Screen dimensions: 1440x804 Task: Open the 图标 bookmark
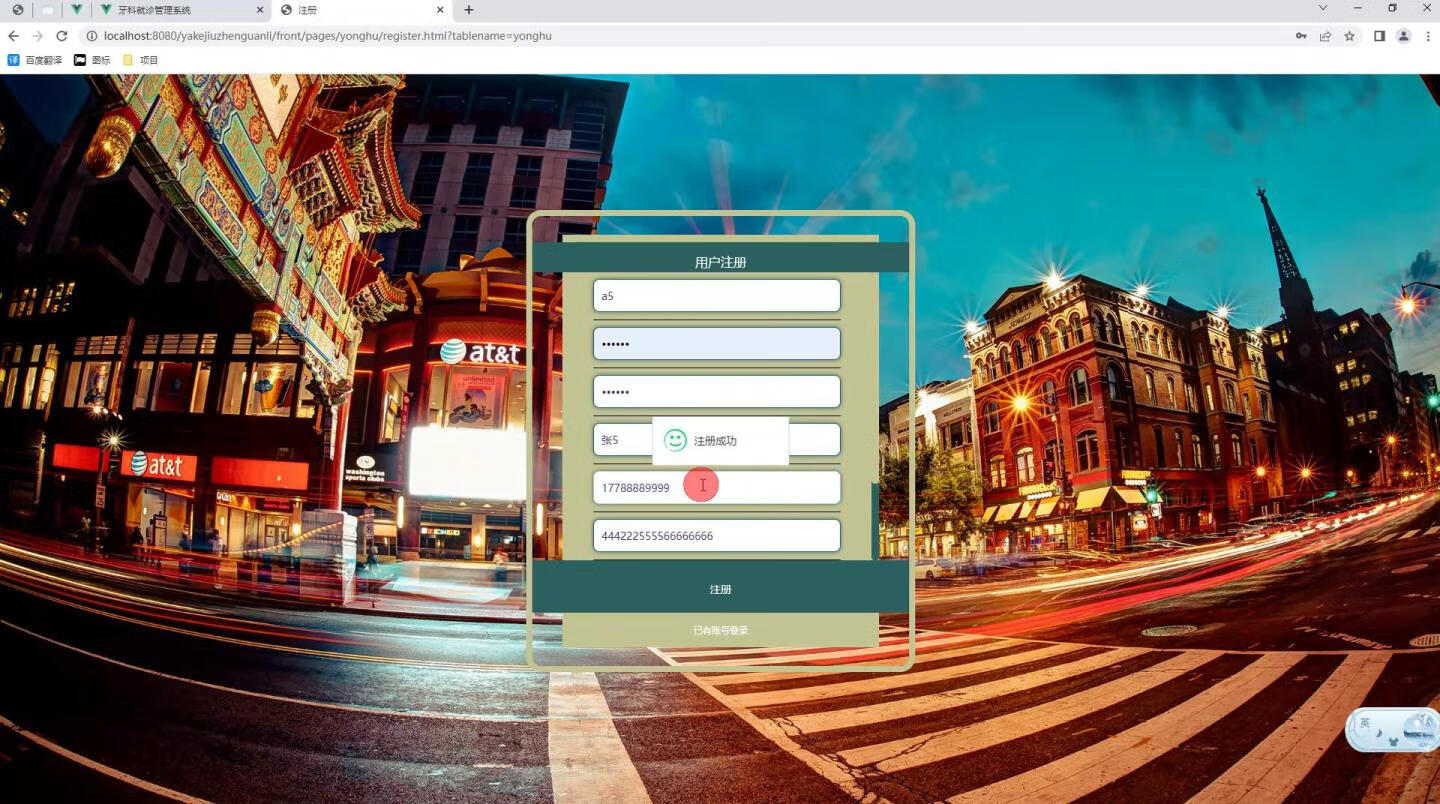pos(93,60)
